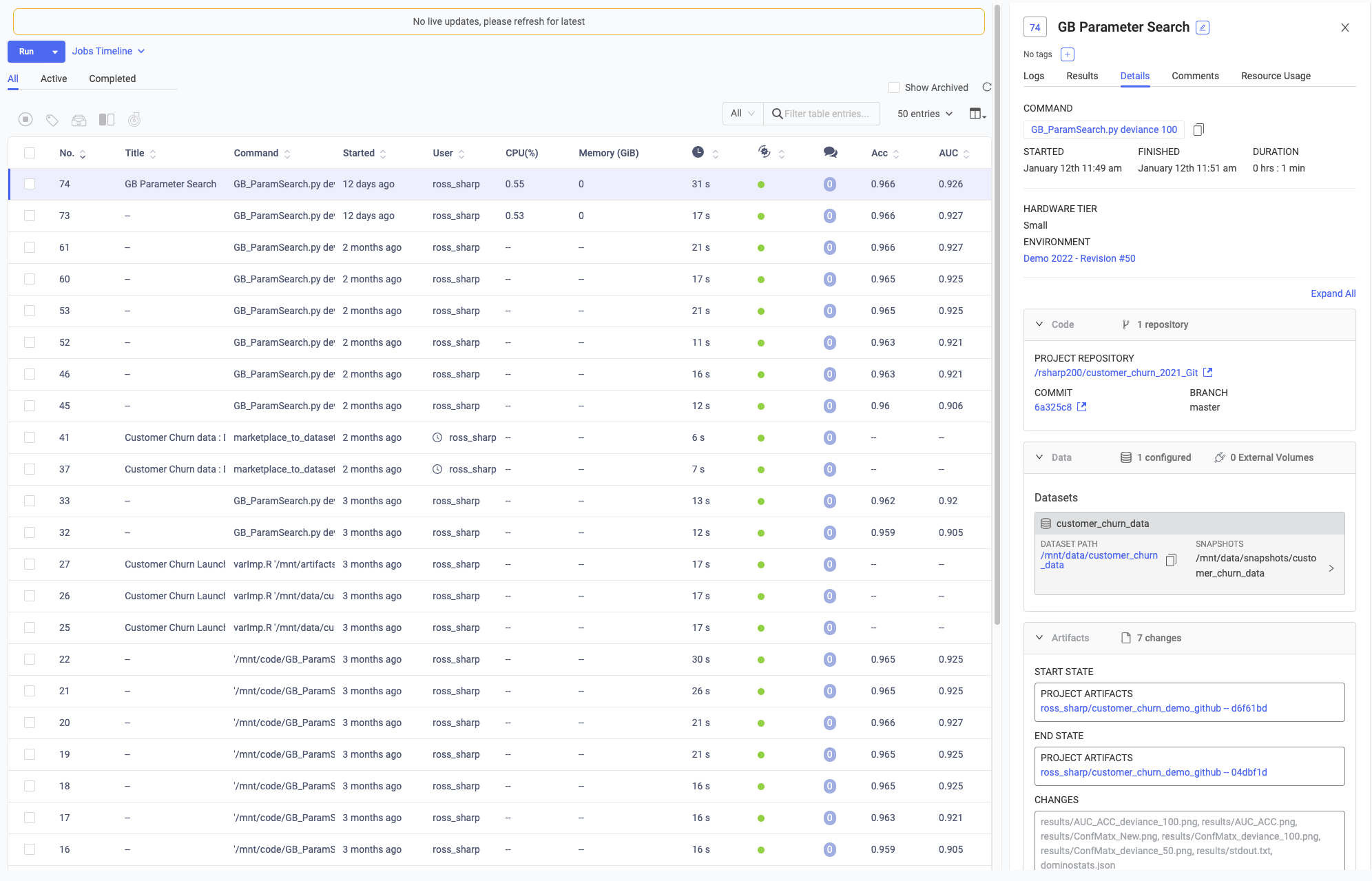Click edit pencil icon next to job title
This screenshot has width=1372, height=881.
click(1203, 28)
